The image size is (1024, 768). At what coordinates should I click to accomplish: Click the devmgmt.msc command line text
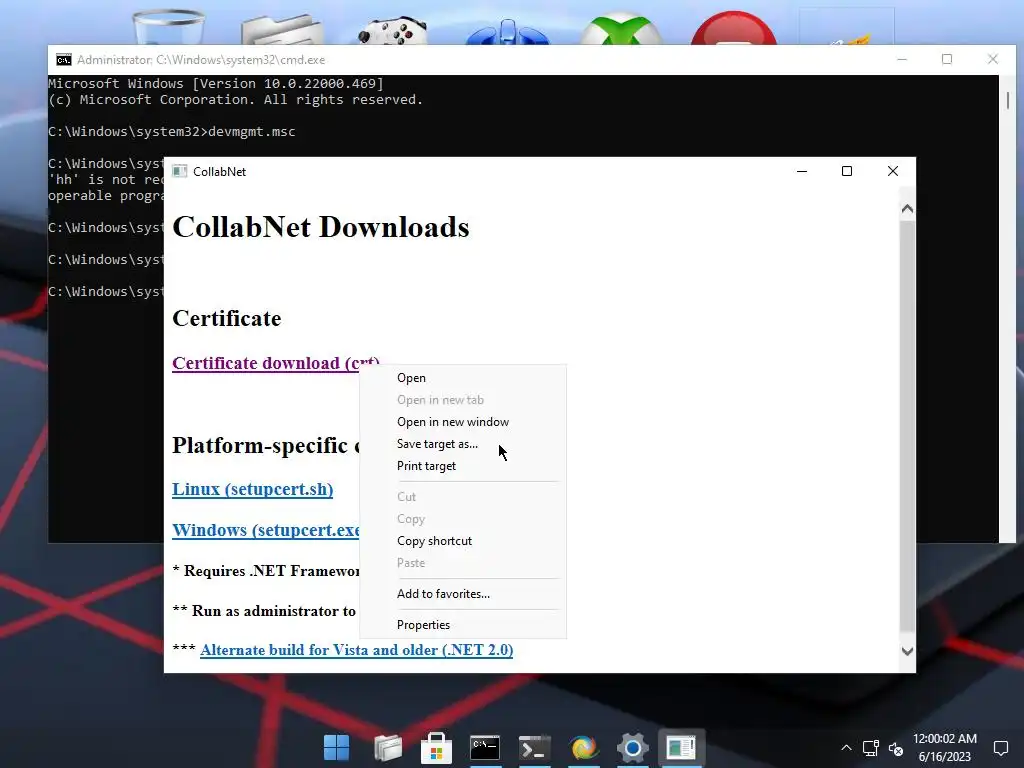251,131
